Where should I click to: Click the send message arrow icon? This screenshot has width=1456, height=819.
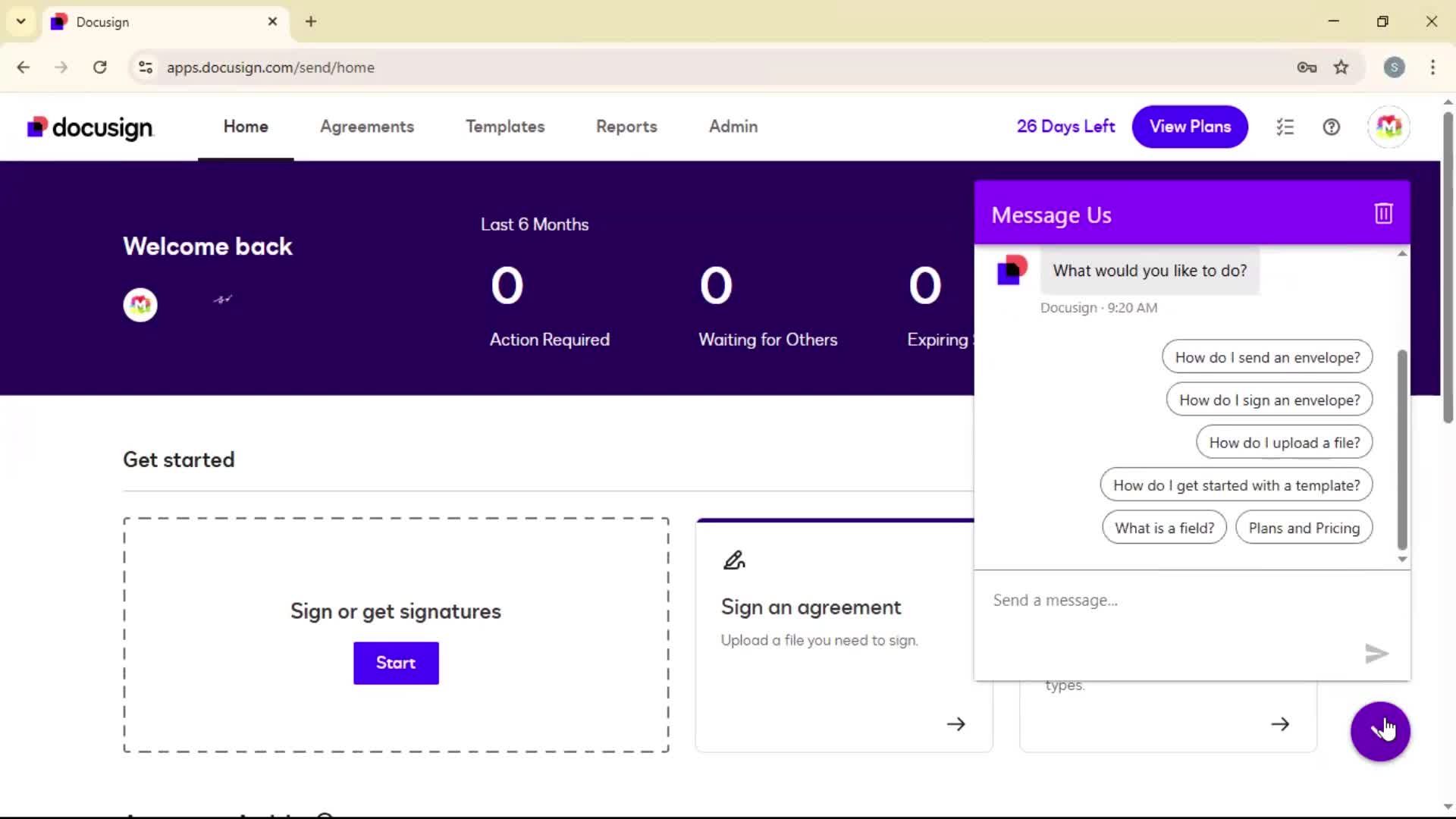coord(1376,653)
